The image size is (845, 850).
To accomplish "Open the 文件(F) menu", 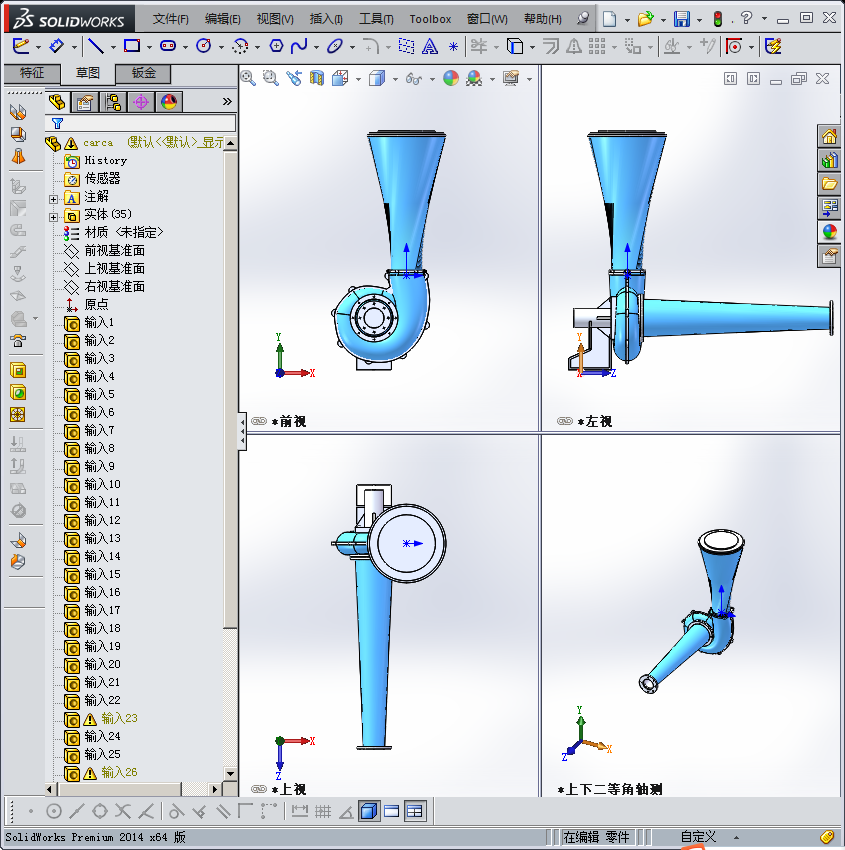I will click(x=171, y=19).
